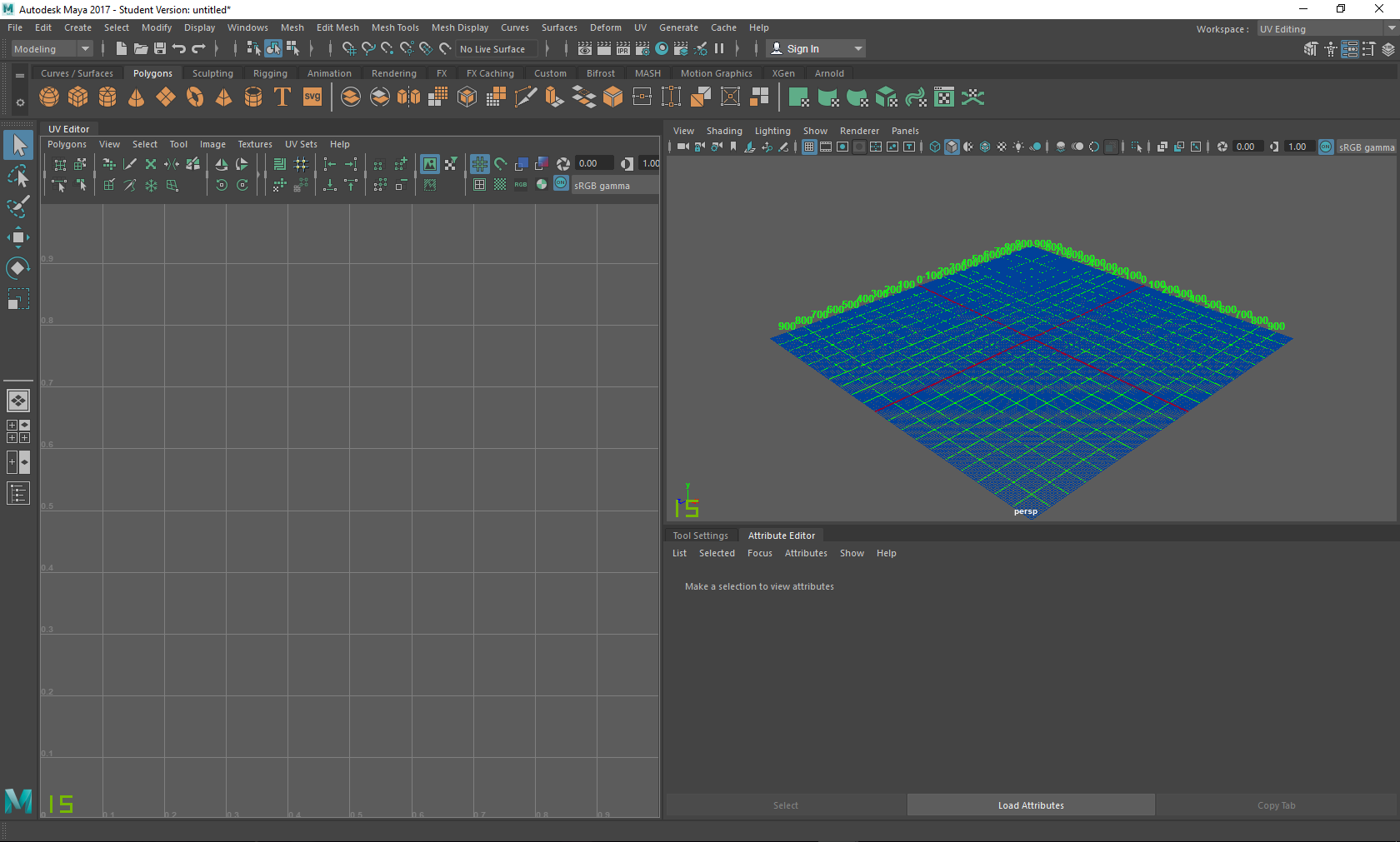Select the Type tool on the Poly Modeling shelf

282,97
